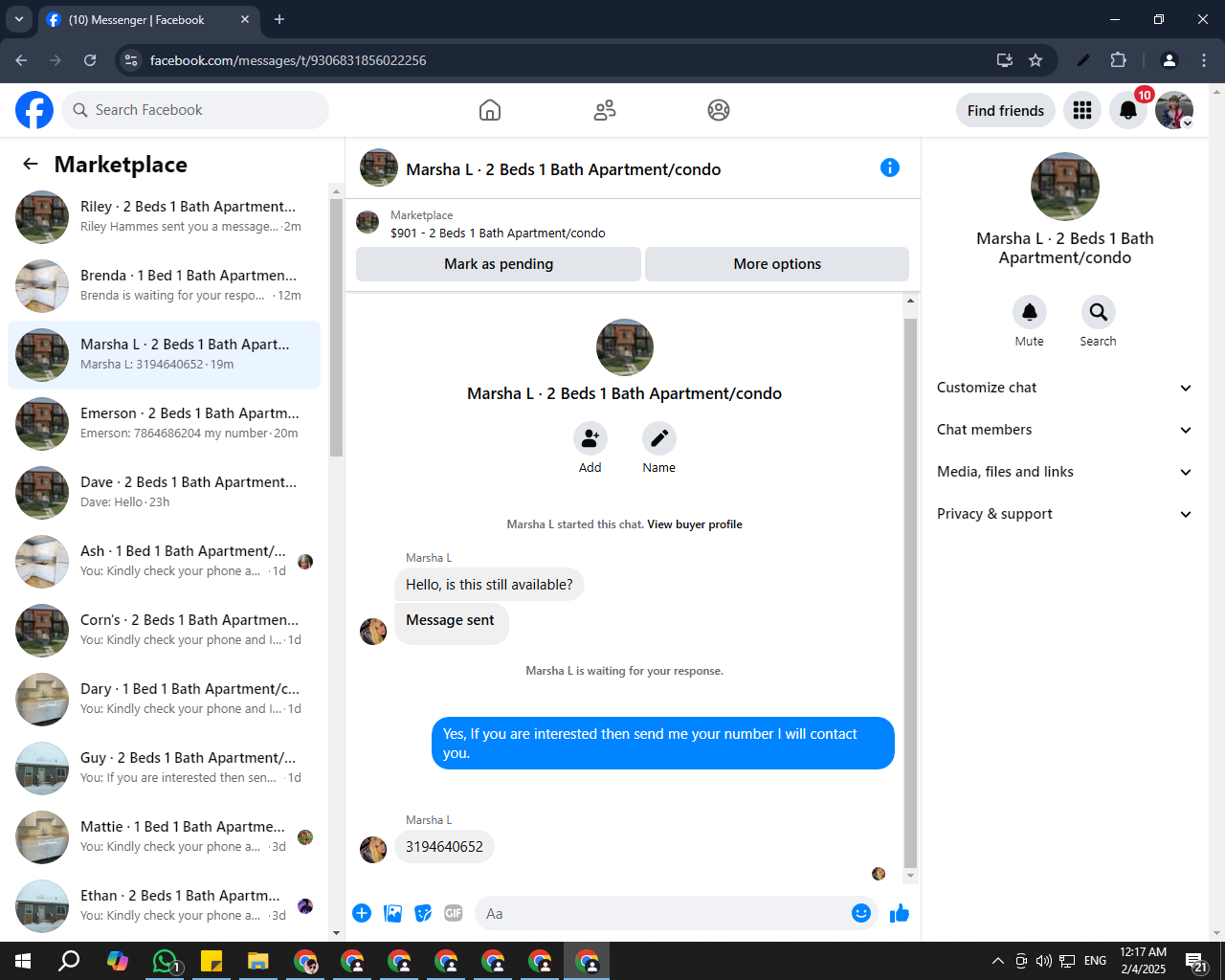Click the More options button
Image resolution: width=1225 pixels, height=980 pixels.
click(777, 264)
